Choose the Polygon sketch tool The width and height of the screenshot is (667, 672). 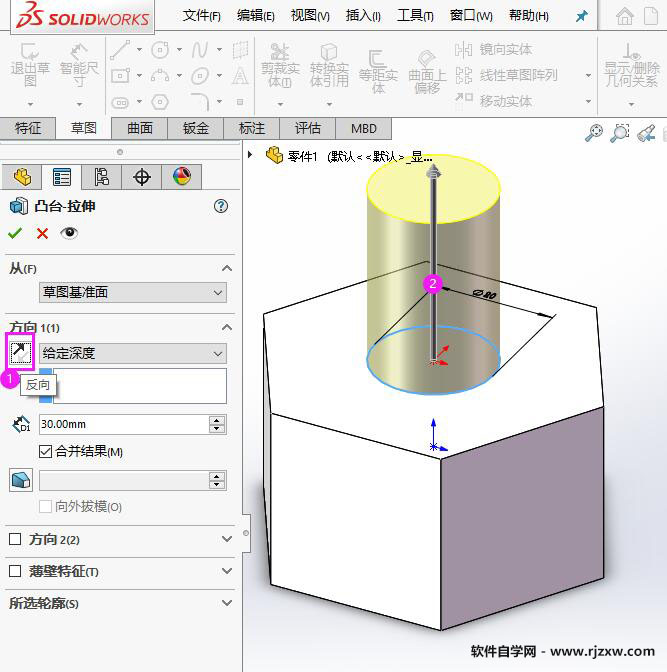160,102
